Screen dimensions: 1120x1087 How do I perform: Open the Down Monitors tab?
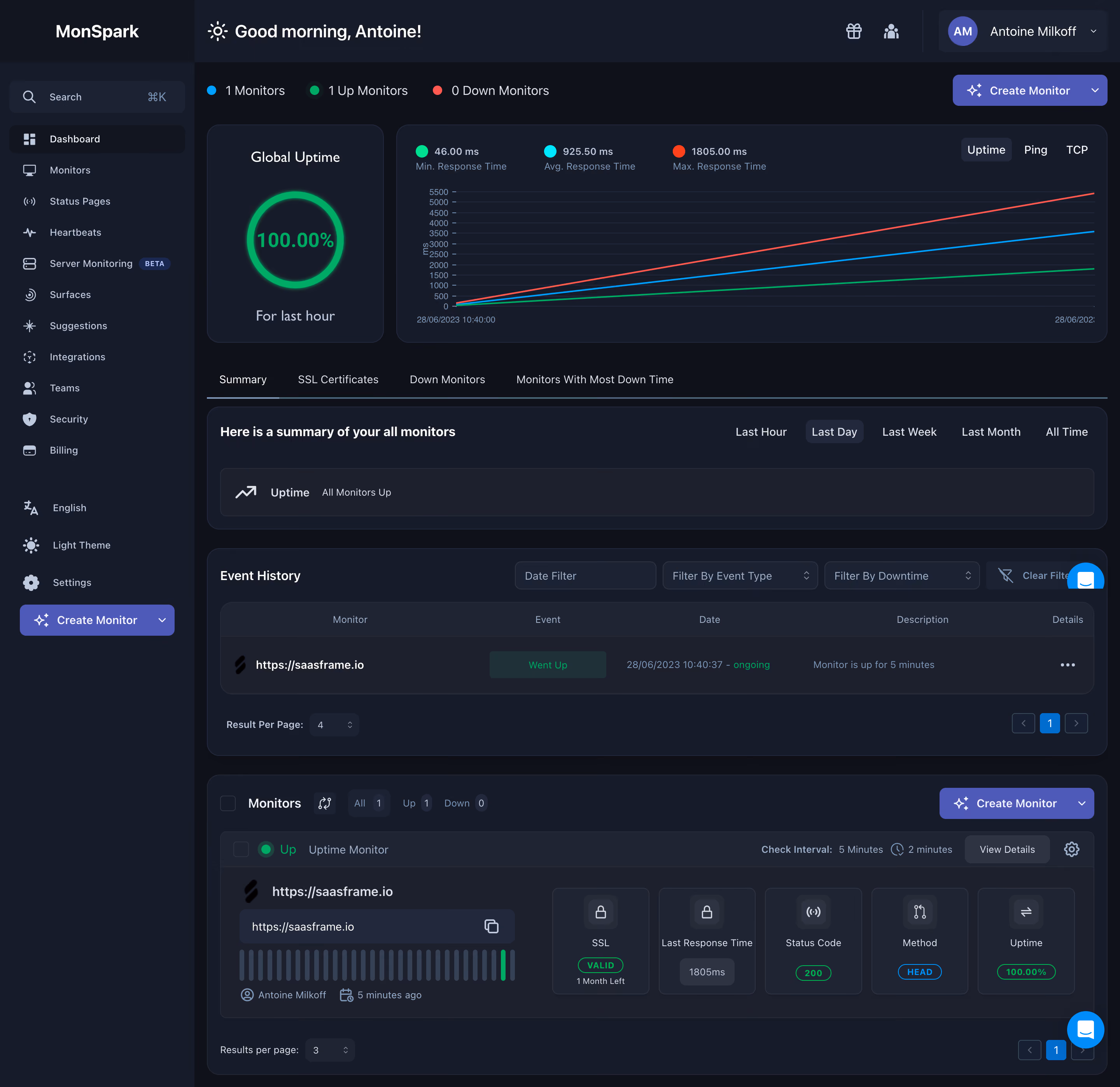tap(447, 380)
